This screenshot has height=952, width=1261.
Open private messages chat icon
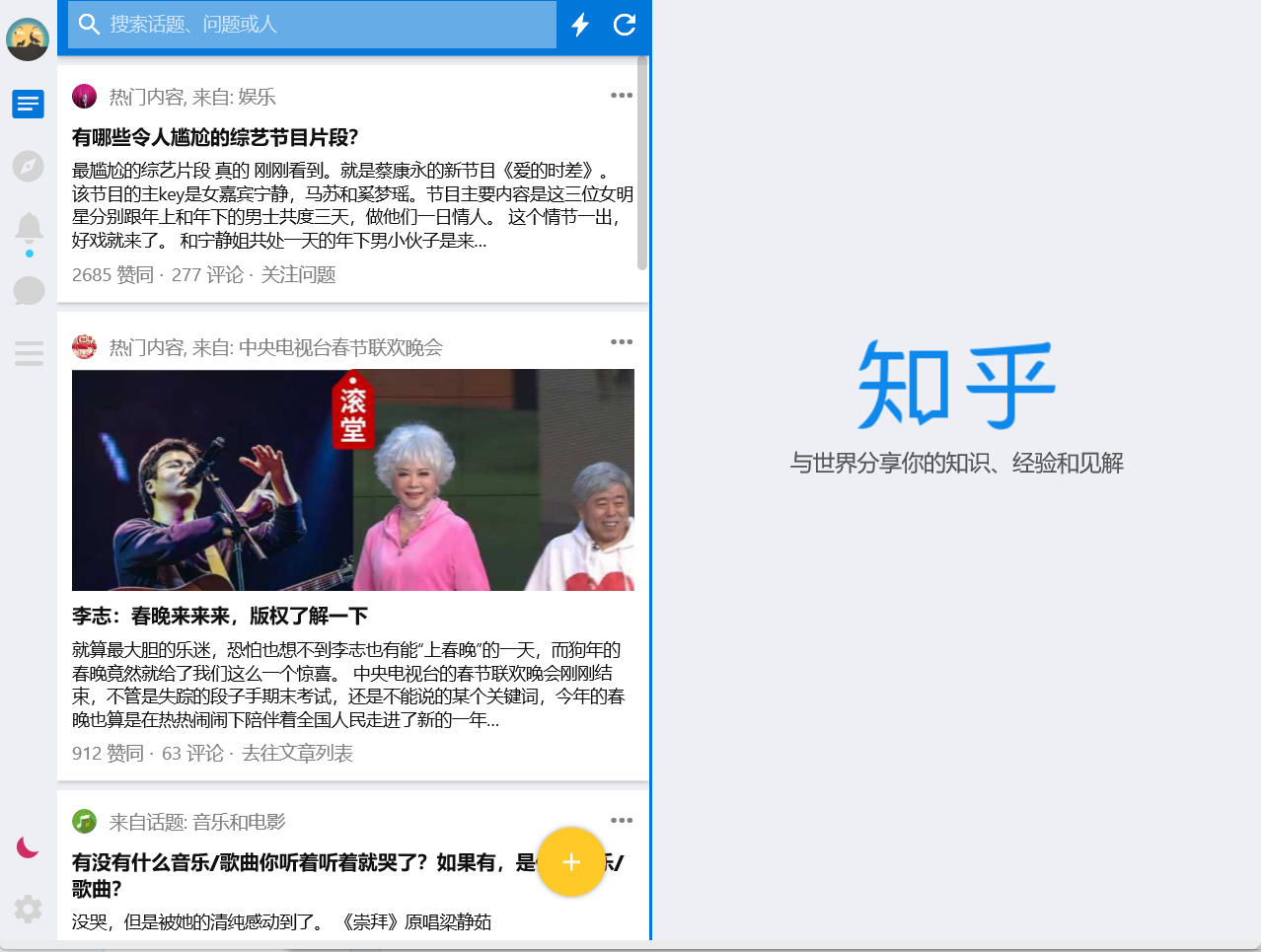coord(28,290)
